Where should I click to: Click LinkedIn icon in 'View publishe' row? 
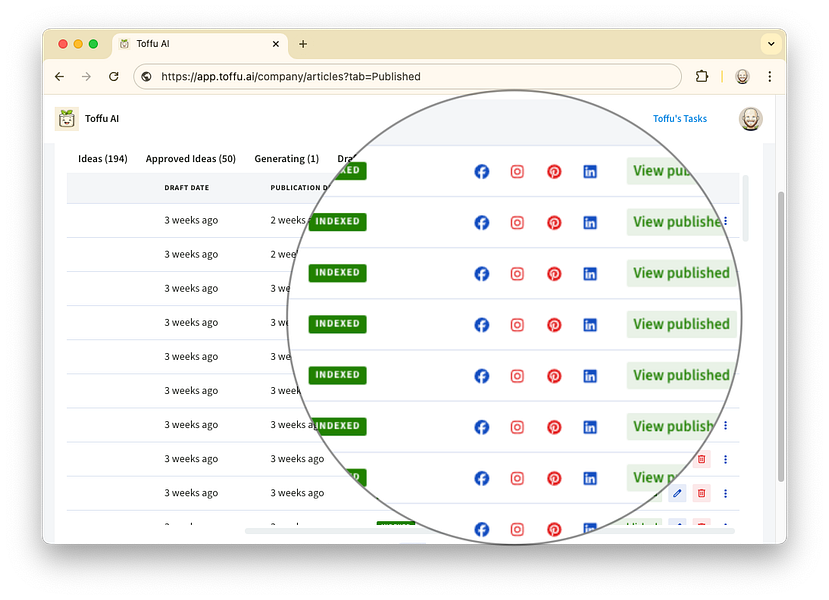pos(590,223)
